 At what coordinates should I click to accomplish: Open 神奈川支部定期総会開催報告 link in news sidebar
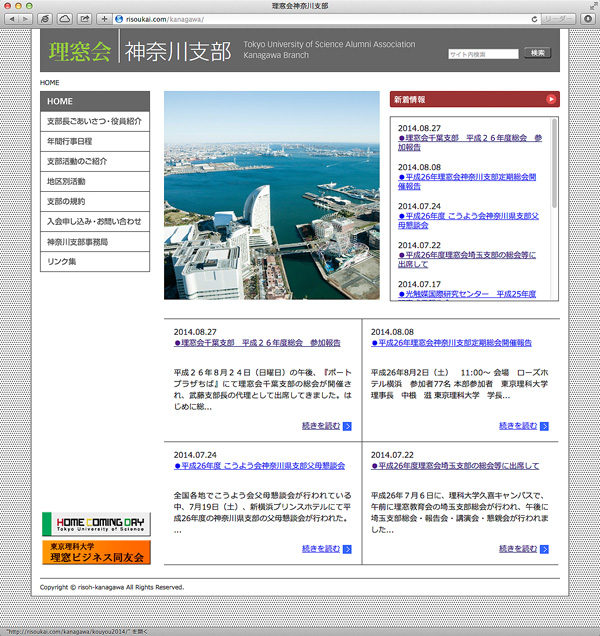coord(467,181)
